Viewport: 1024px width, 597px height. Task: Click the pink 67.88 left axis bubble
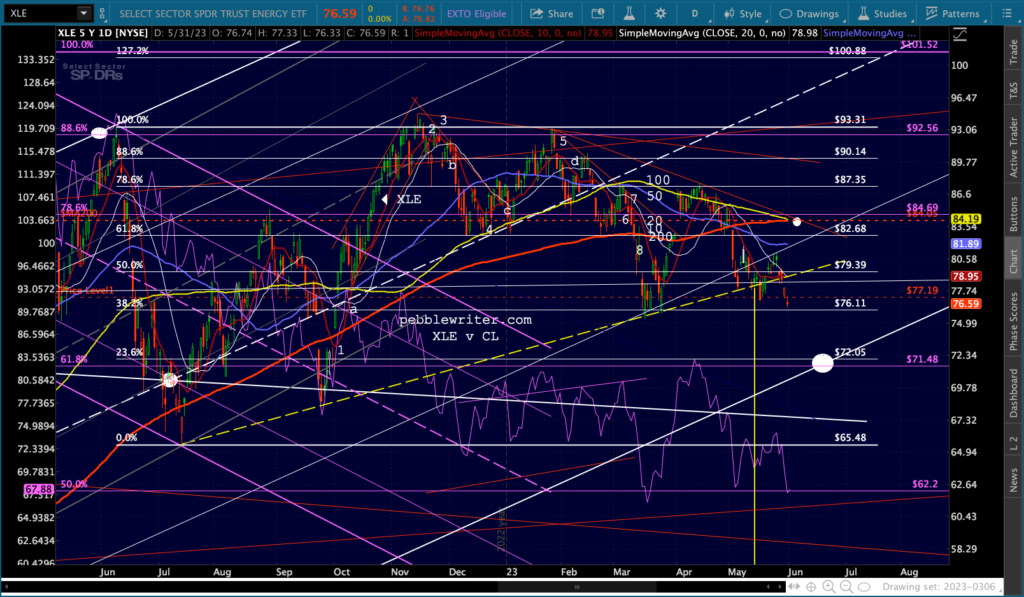coord(39,489)
